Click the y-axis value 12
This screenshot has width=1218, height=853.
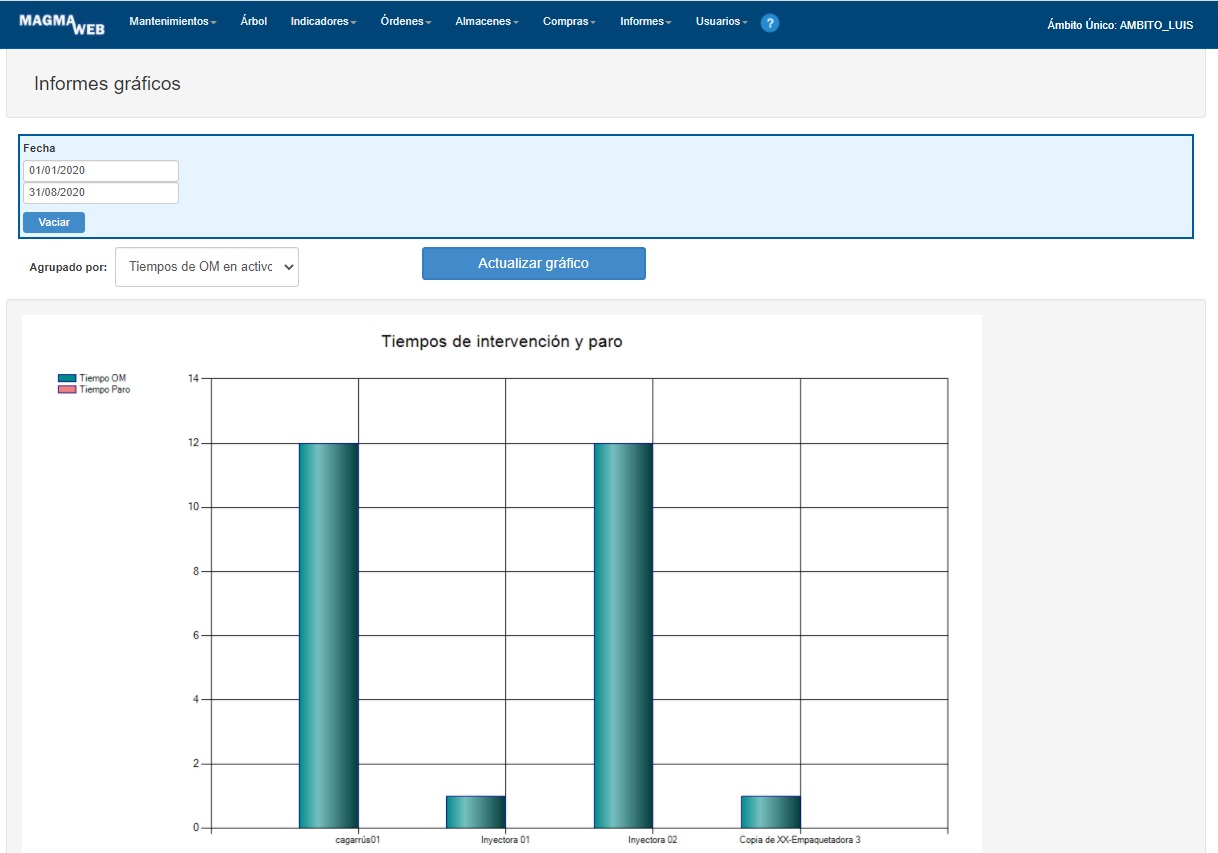point(194,442)
